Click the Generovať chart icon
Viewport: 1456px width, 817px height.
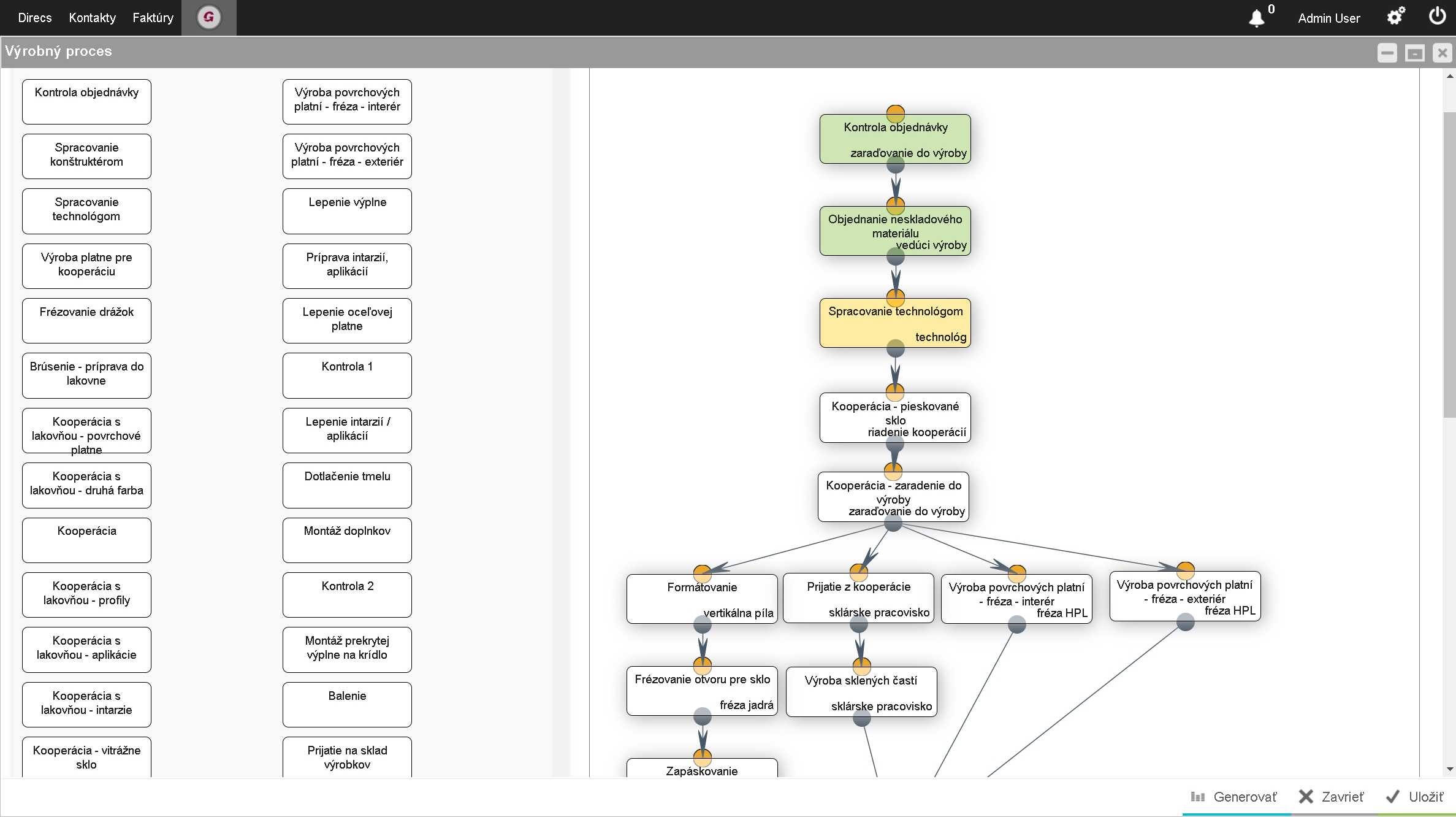point(1197,797)
